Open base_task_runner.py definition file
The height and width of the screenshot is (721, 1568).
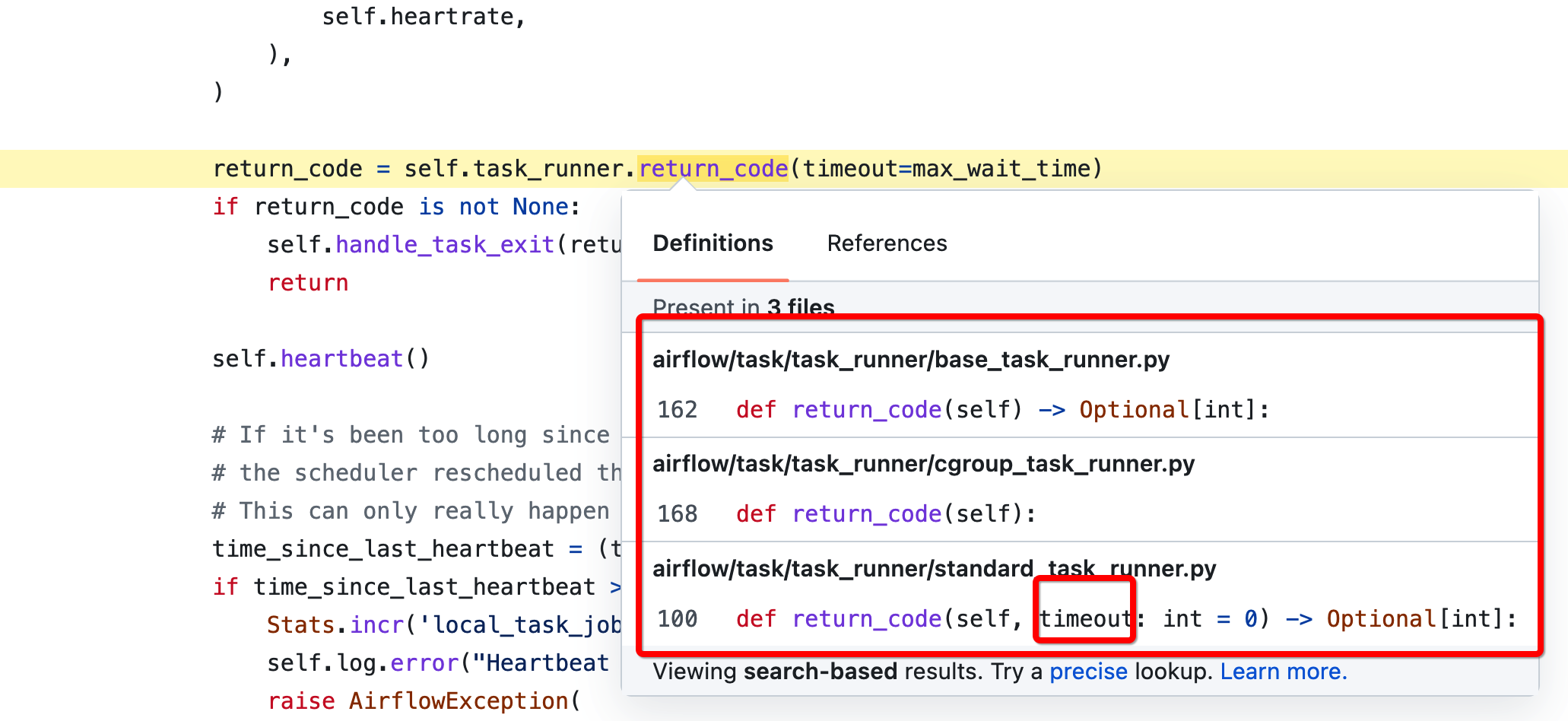click(x=911, y=359)
